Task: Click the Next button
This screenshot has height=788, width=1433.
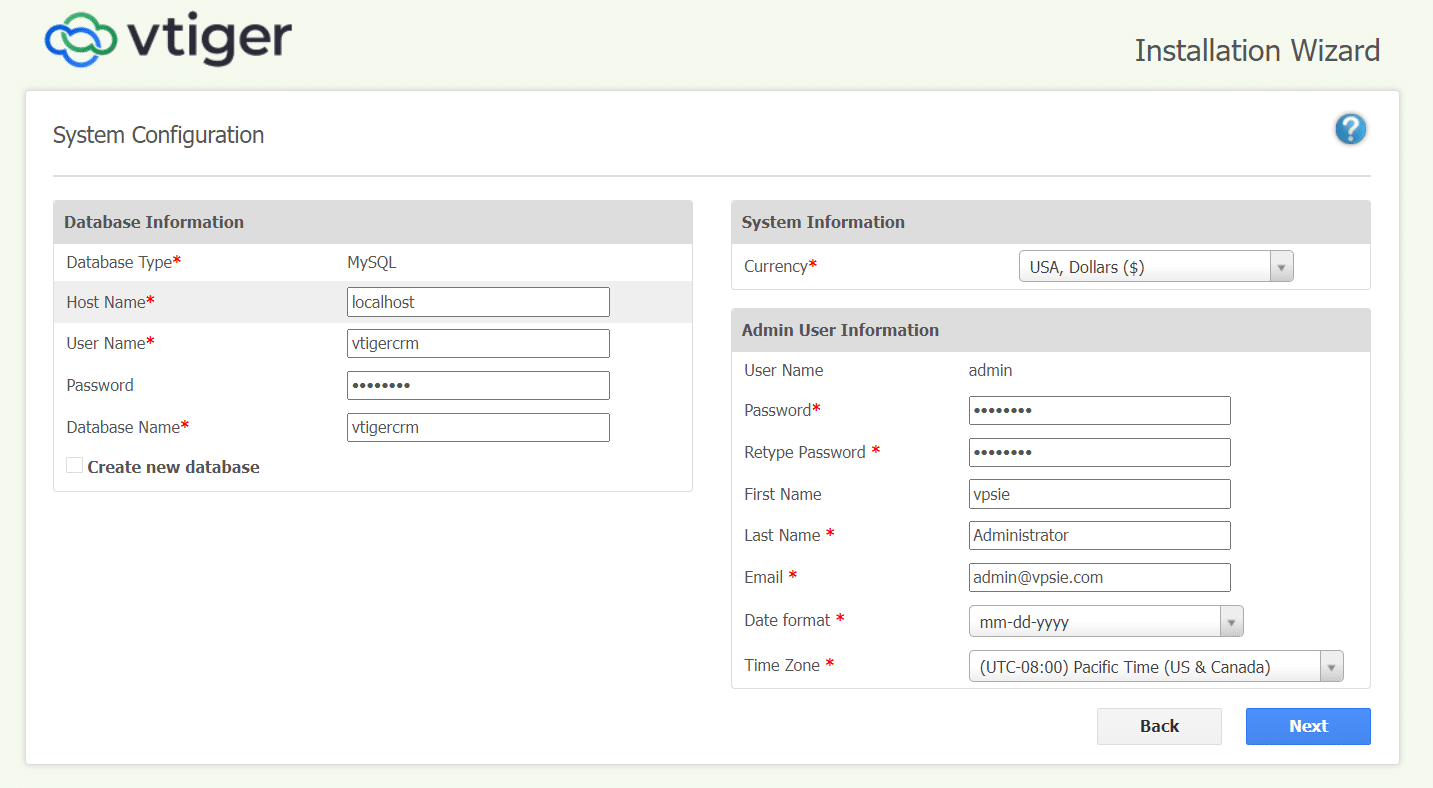Action: click(x=1308, y=726)
